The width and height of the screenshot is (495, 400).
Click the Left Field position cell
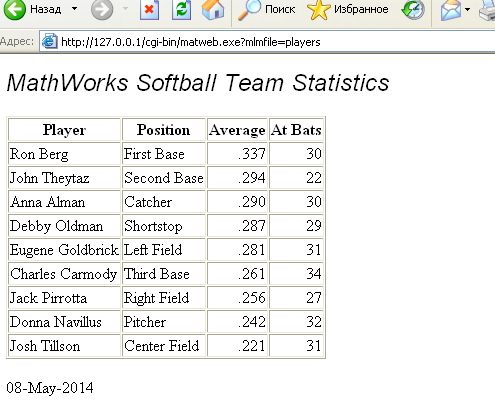point(164,250)
